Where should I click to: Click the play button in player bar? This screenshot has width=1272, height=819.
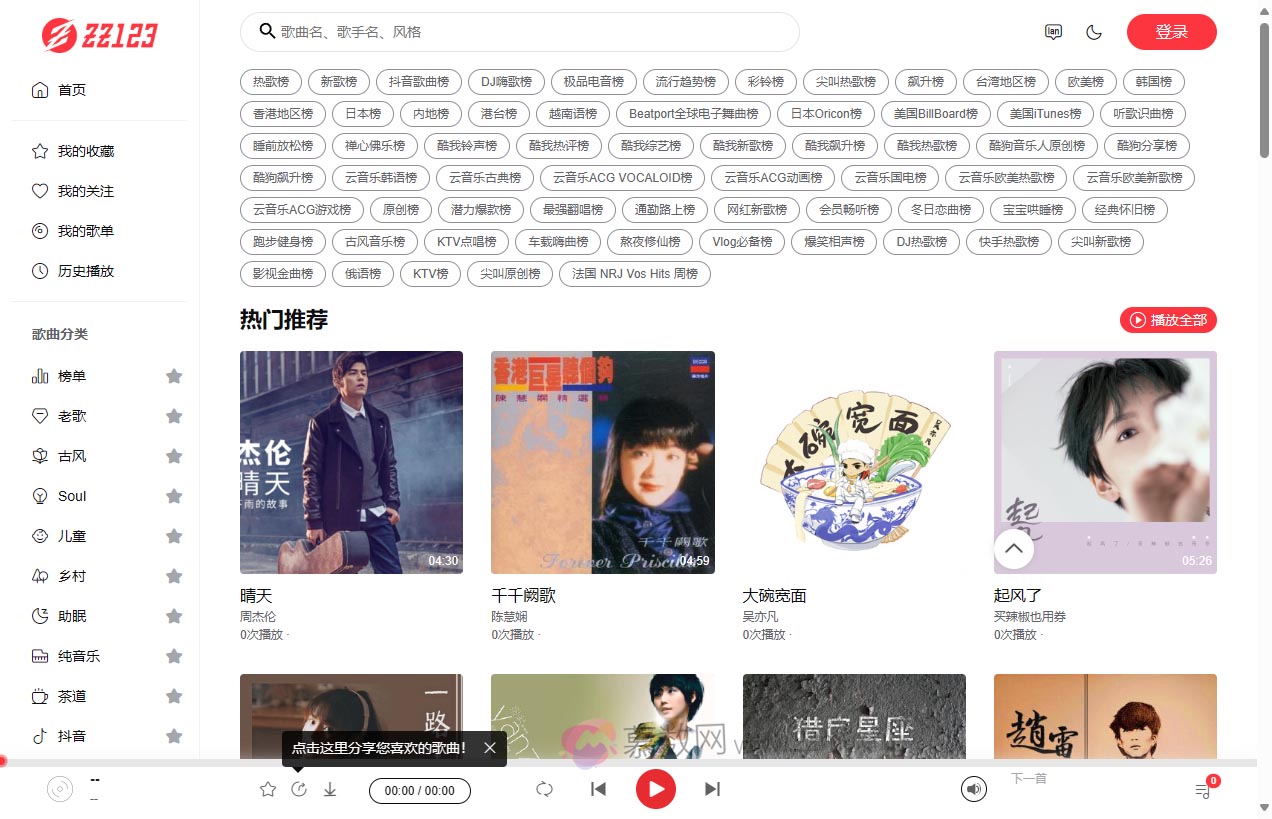coord(656,789)
